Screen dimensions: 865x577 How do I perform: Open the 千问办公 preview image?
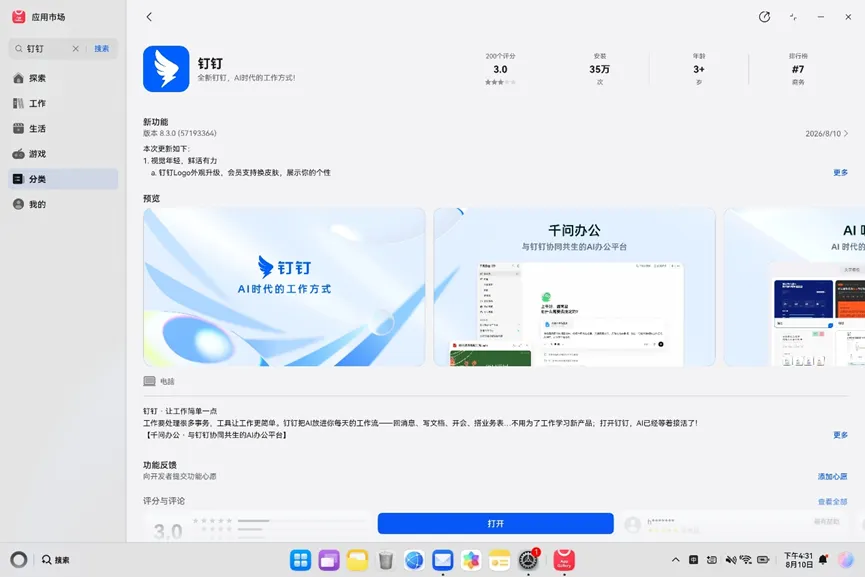click(574, 287)
